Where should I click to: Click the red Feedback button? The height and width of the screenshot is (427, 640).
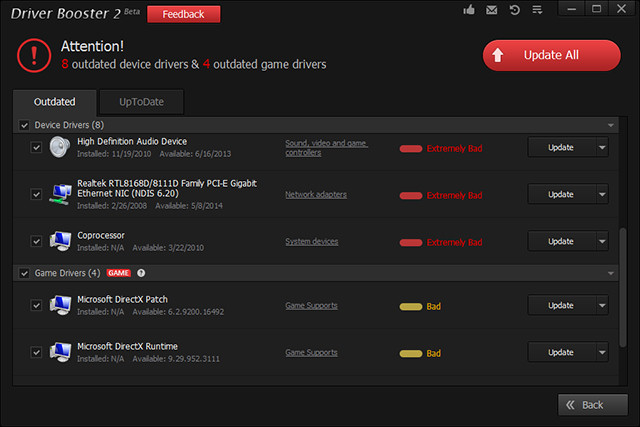click(183, 14)
